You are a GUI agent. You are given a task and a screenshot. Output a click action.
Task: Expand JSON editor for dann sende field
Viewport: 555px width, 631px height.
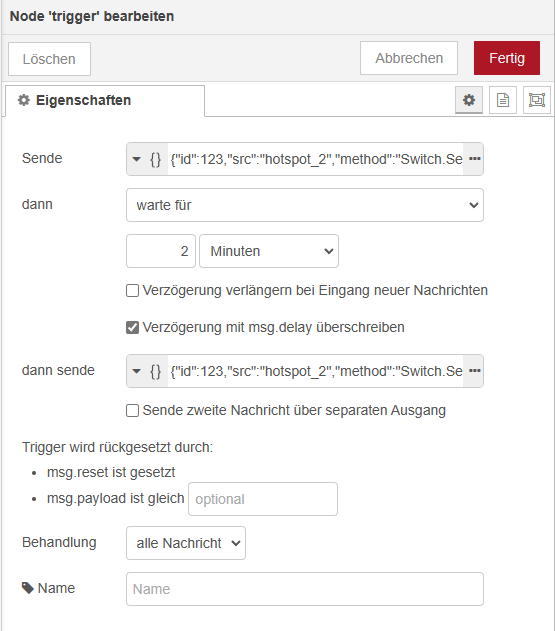tap(475, 371)
